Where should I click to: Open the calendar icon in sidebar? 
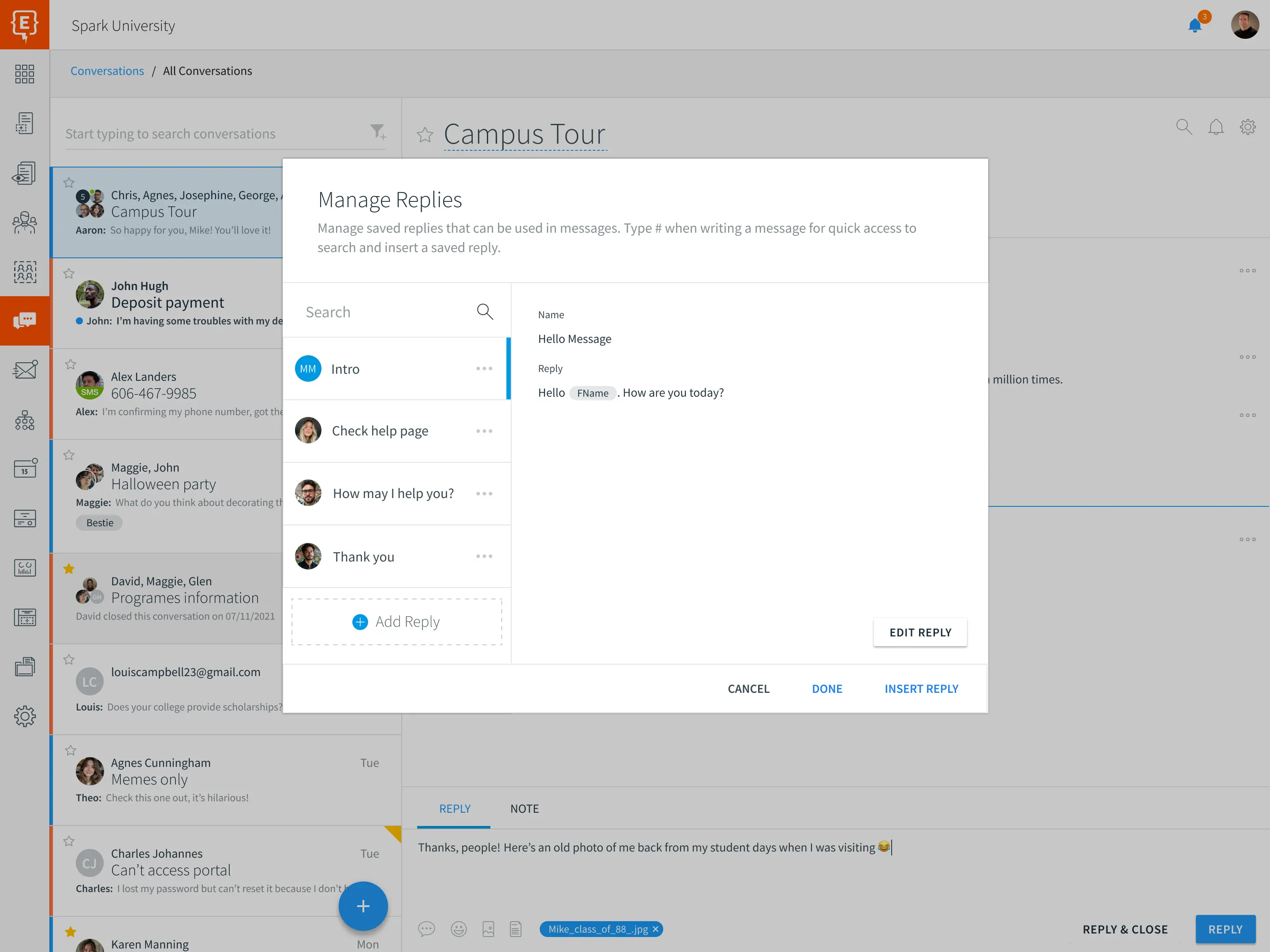click(x=25, y=469)
